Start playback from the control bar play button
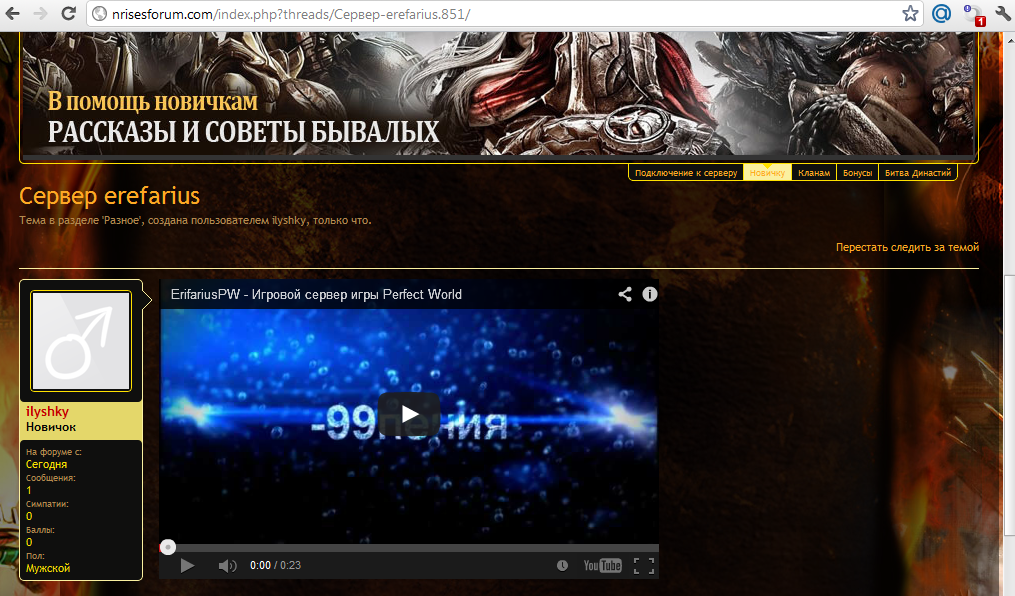 pyautogui.click(x=187, y=566)
